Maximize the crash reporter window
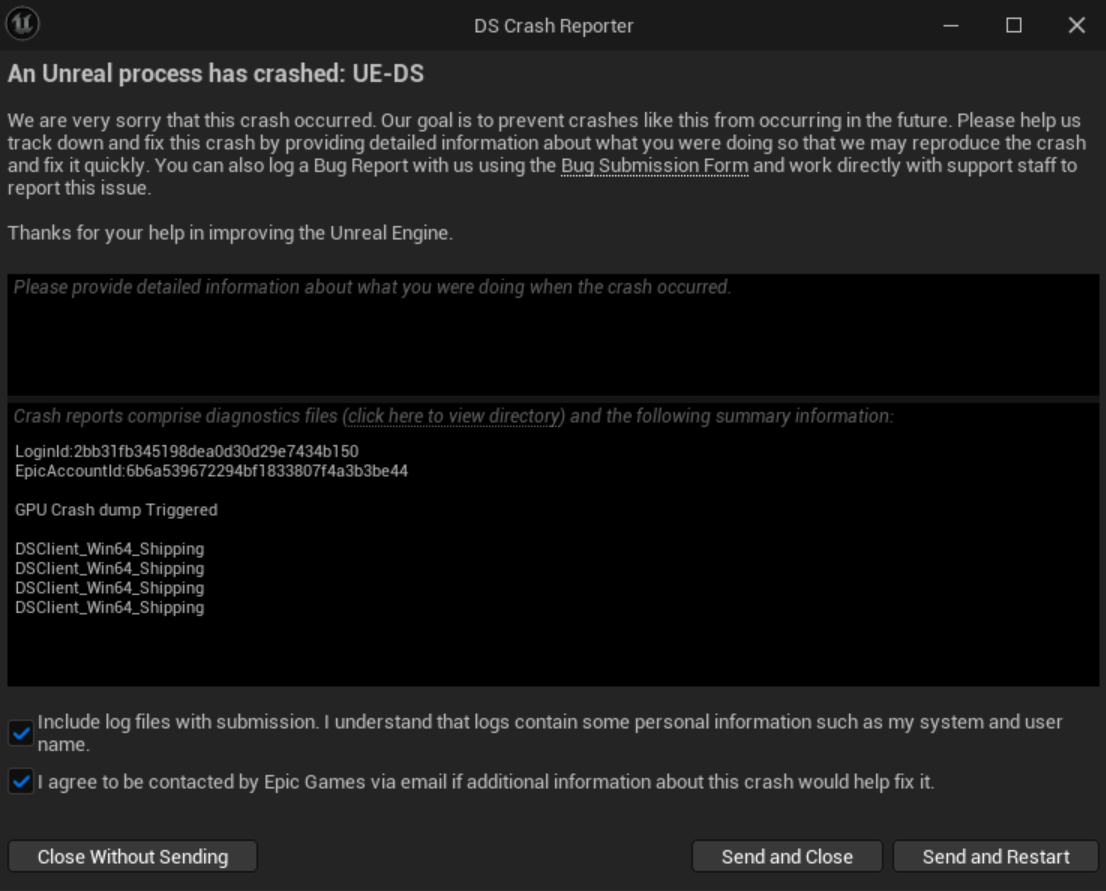This screenshot has width=1106, height=891. [x=1014, y=26]
